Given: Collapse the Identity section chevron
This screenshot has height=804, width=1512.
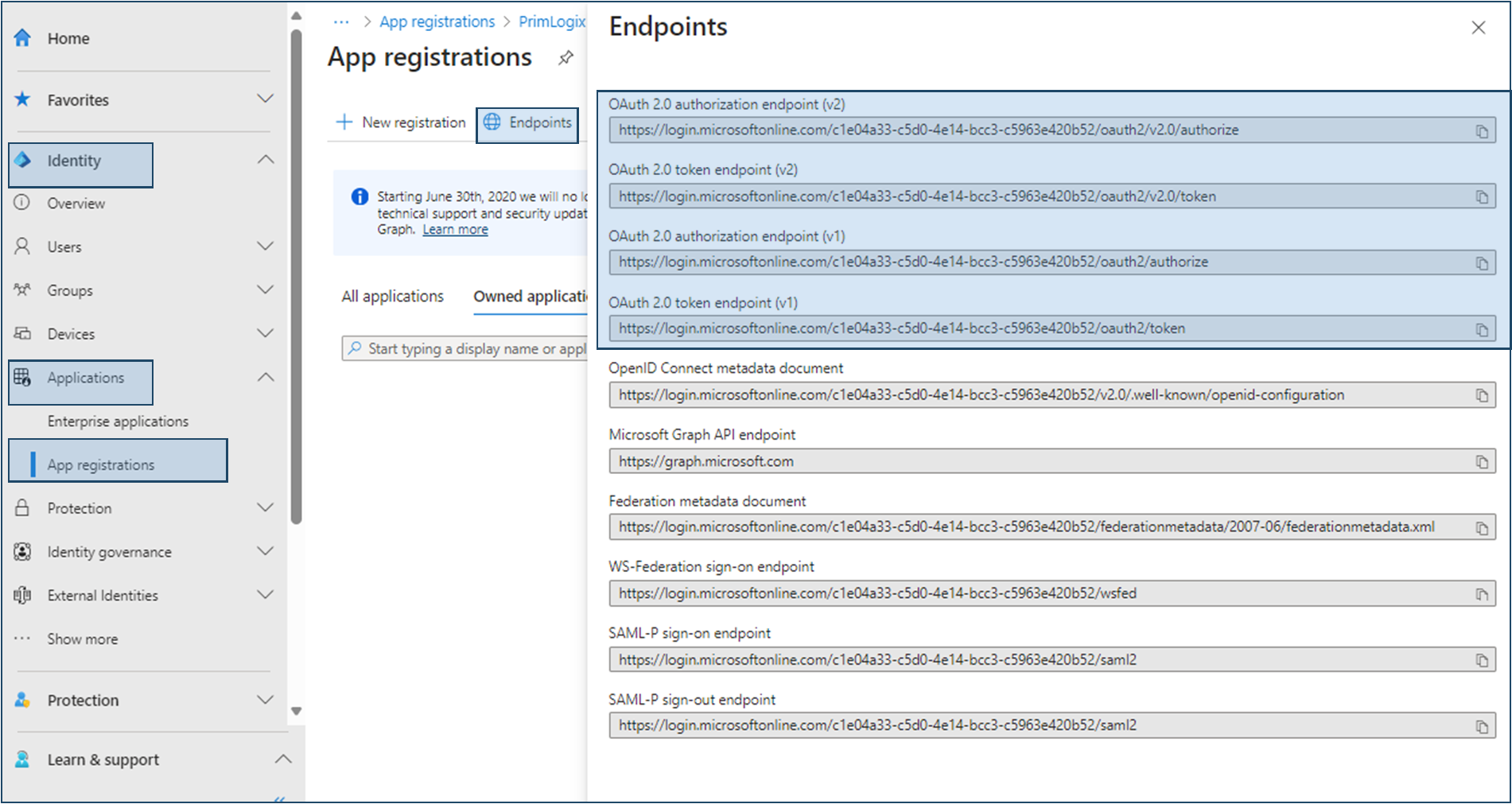Looking at the screenshot, I should pyautogui.click(x=266, y=160).
